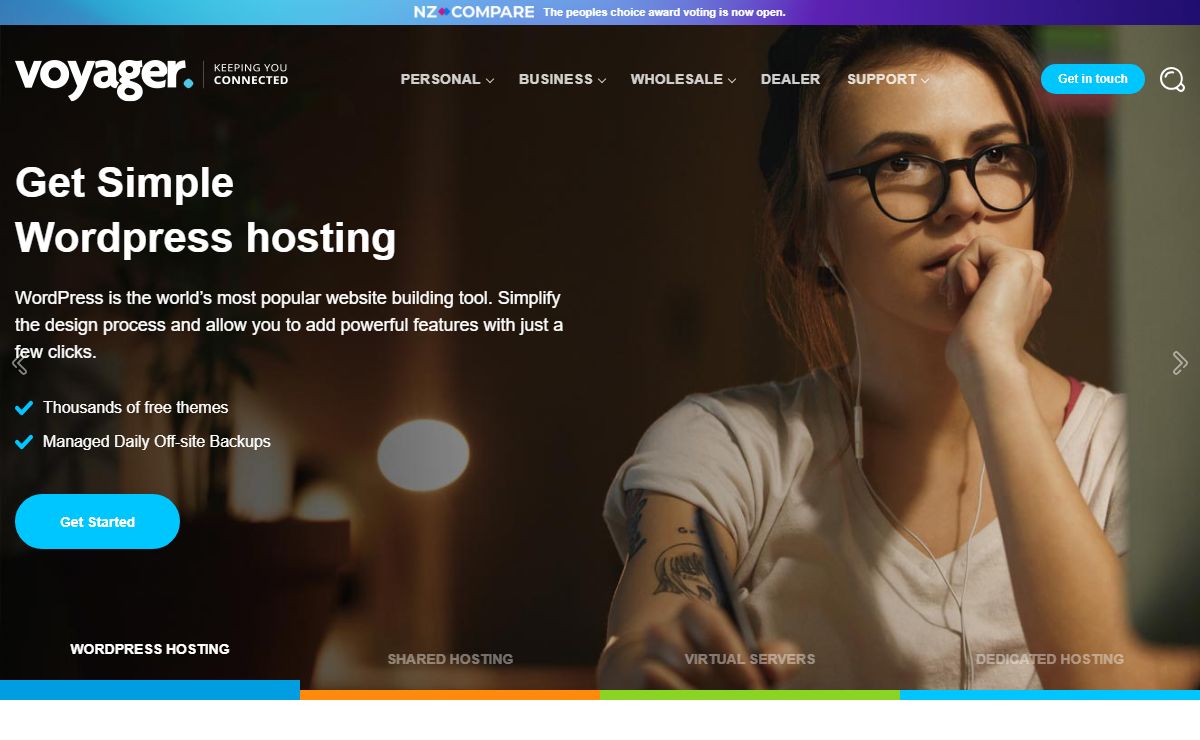Expand the Personal menu

pos(447,79)
